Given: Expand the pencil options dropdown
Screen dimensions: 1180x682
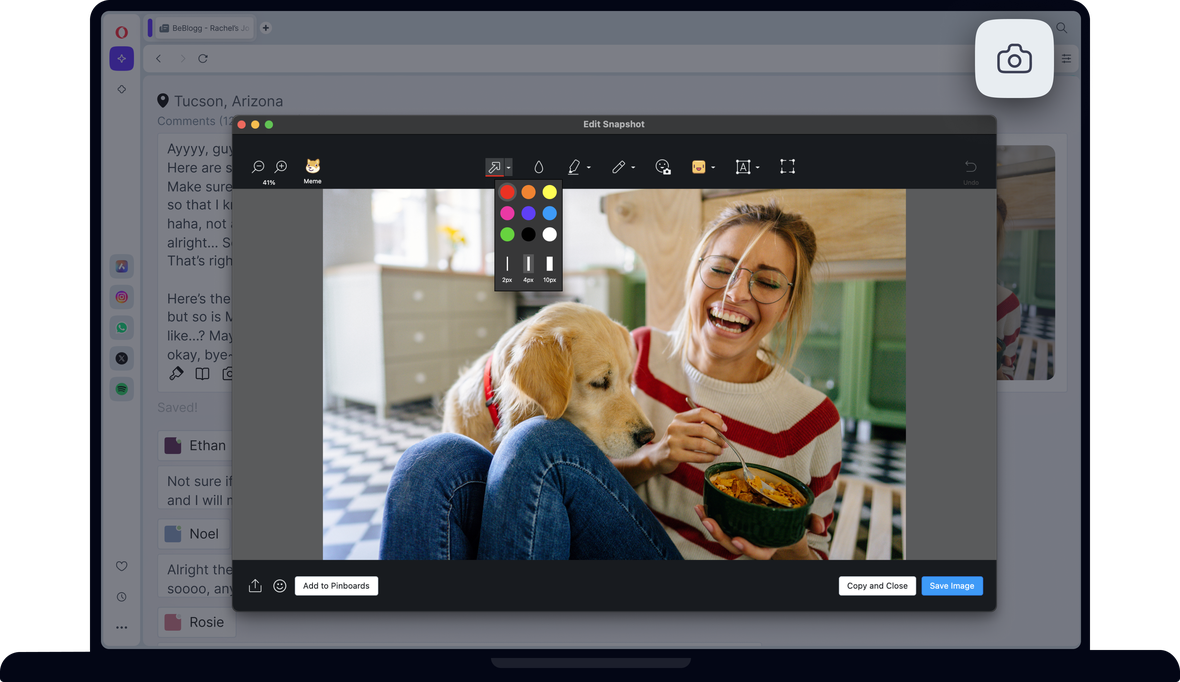Looking at the screenshot, I should (x=633, y=167).
